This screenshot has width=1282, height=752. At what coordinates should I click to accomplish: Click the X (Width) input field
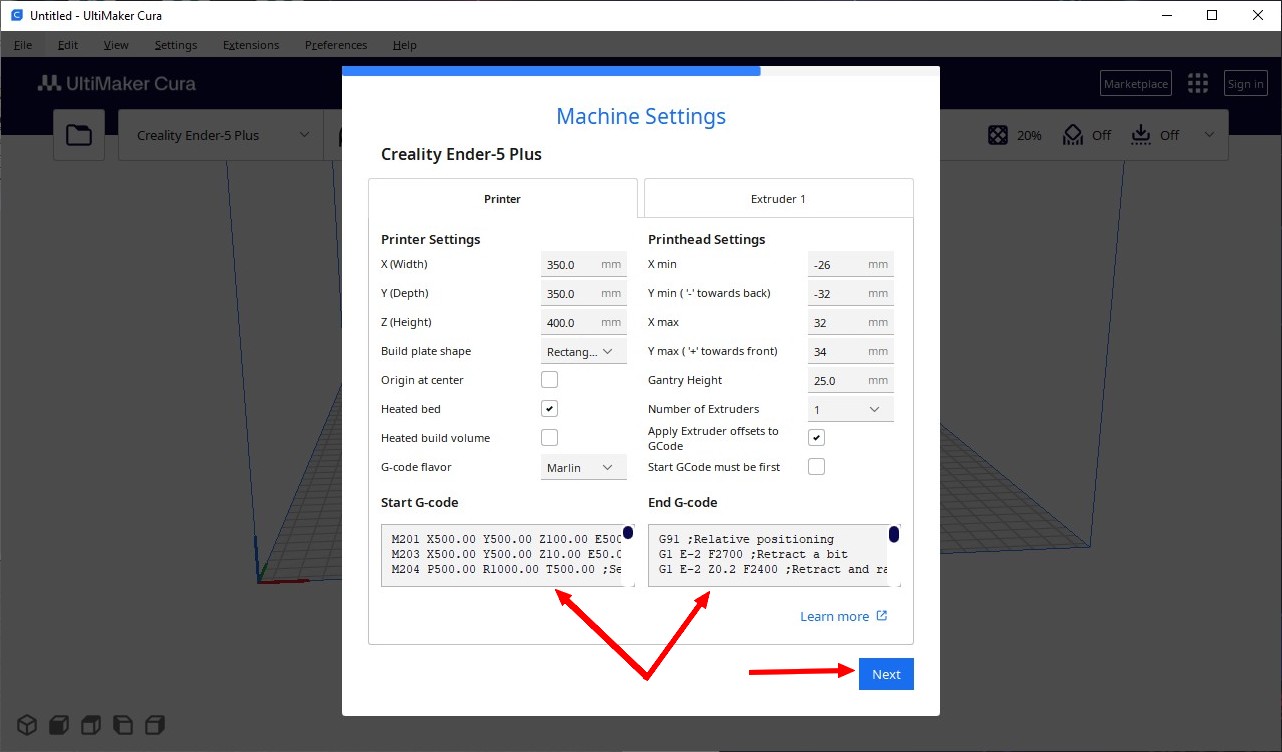pyautogui.click(x=570, y=265)
